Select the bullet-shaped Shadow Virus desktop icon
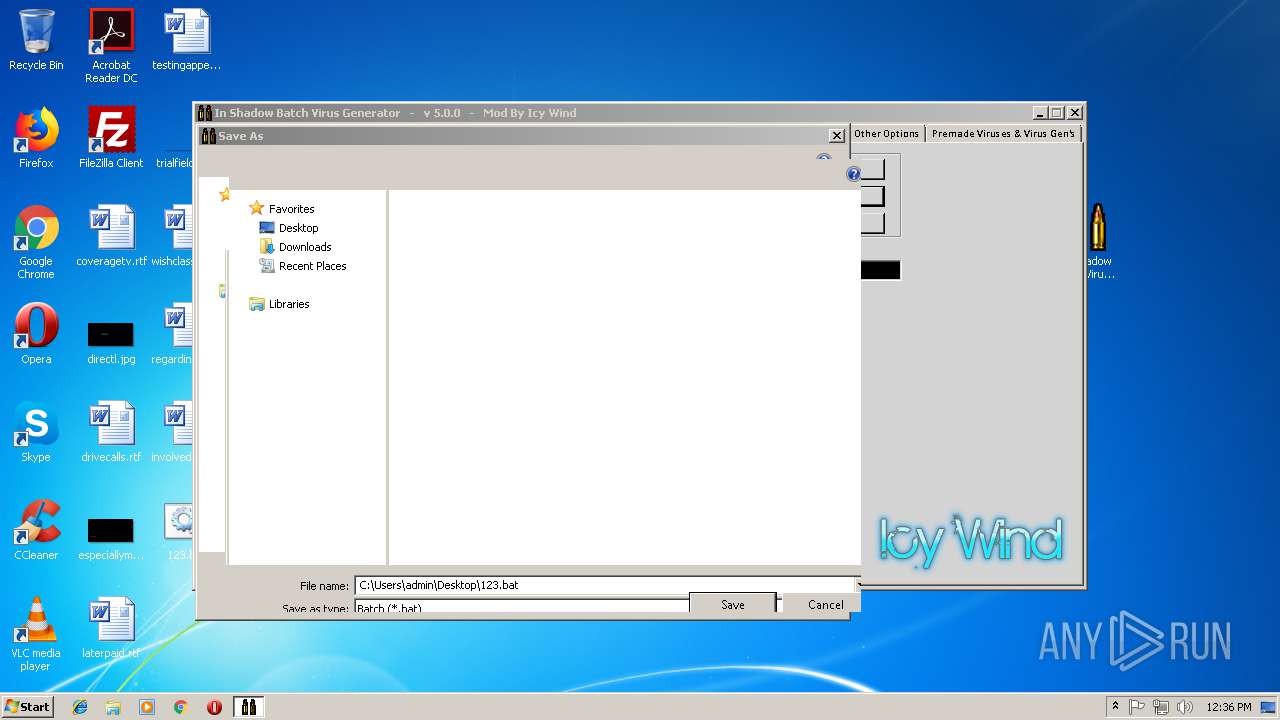The width and height of the screenshot is (1280, 720). [1098, 241]
